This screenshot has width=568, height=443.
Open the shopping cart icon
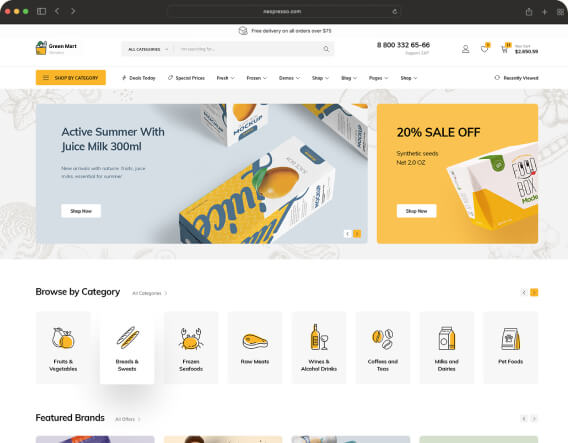click(x=505, y=49)
